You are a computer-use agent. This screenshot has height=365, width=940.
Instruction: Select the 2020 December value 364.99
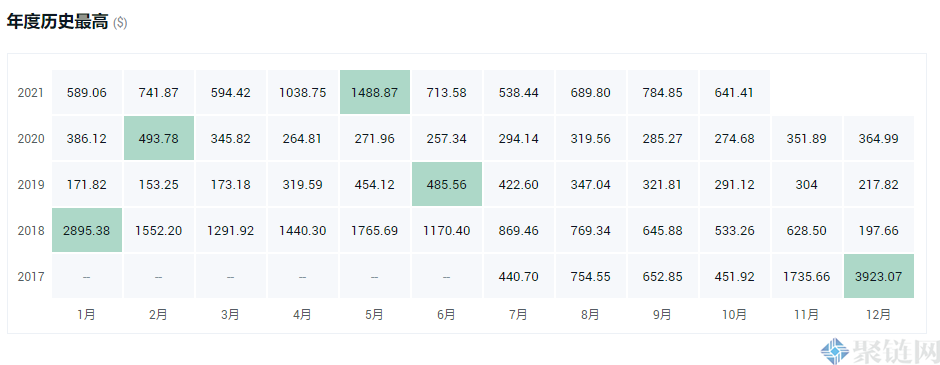coord(878,139)
